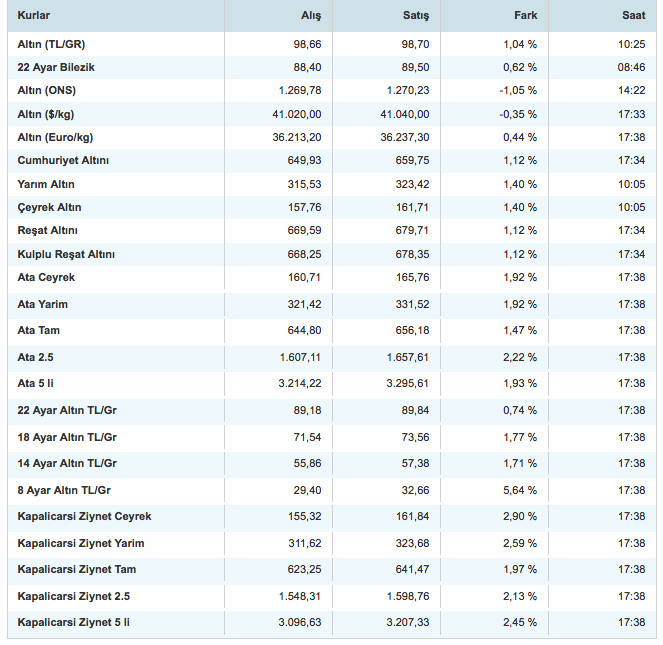Open Kulplu Reşat Altını entry
The height and width of the screenshot is (645, 663).
pos(66,255)
